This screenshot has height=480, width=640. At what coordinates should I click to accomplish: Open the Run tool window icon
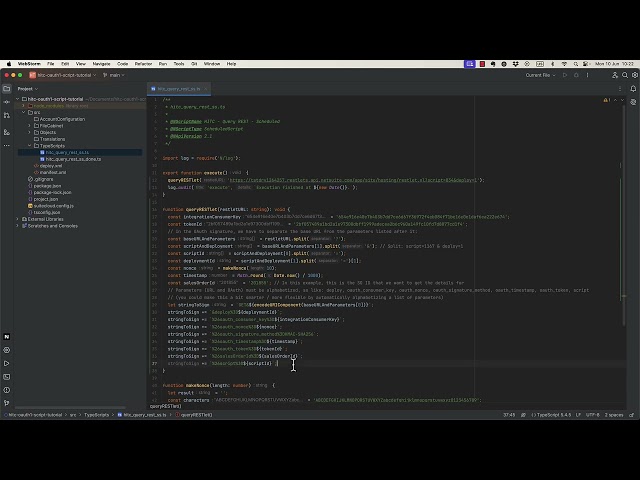(x=7, y=363)
